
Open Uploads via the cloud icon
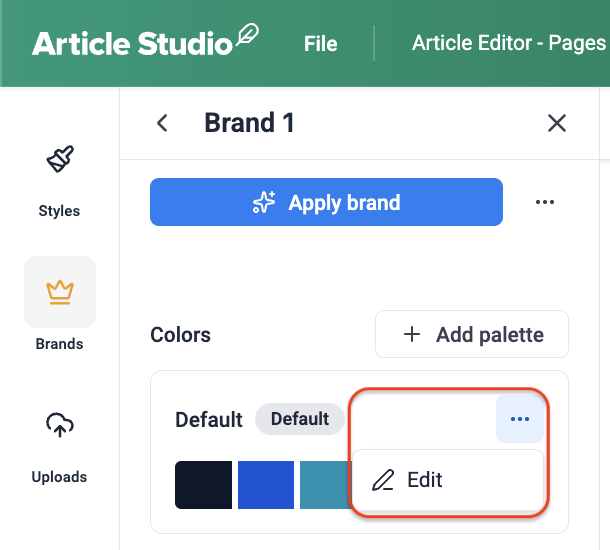coord(60,425)
